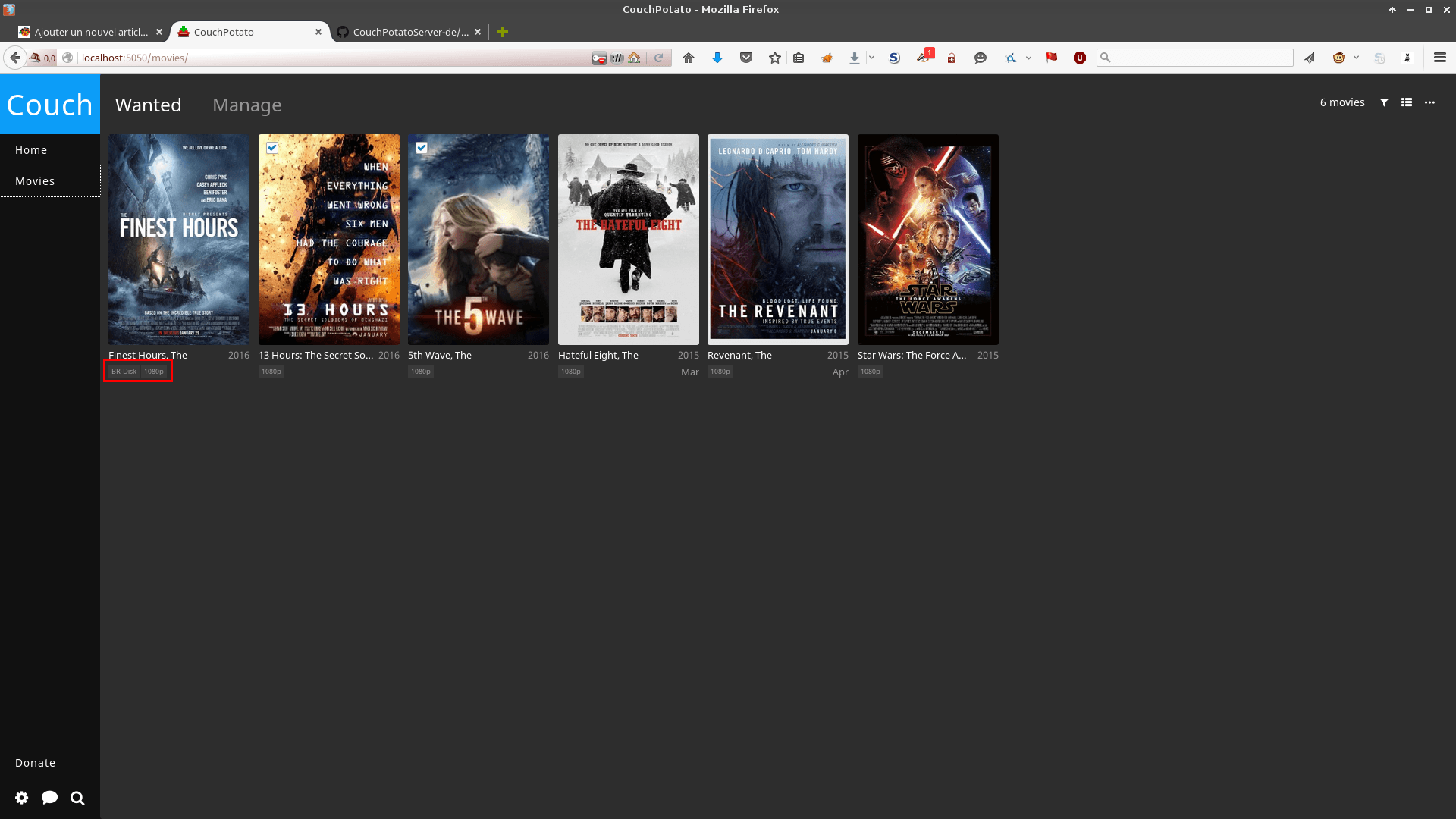Click the Couch logo
This screenshot has width=1456, height=819.
[x=50, y=105]
